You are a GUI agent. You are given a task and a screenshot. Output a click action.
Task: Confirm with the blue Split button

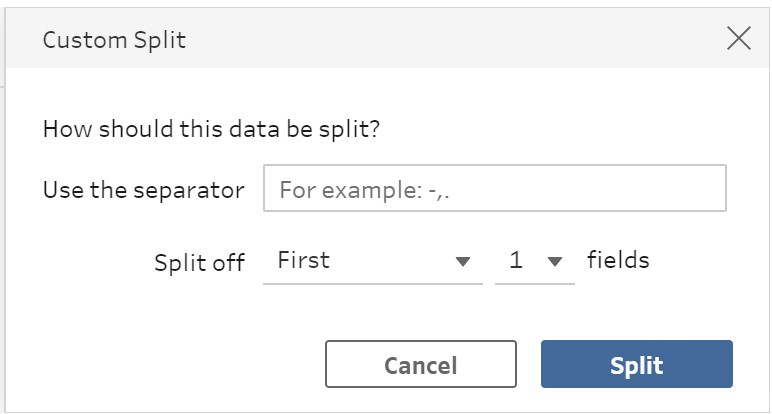(636, 365)
